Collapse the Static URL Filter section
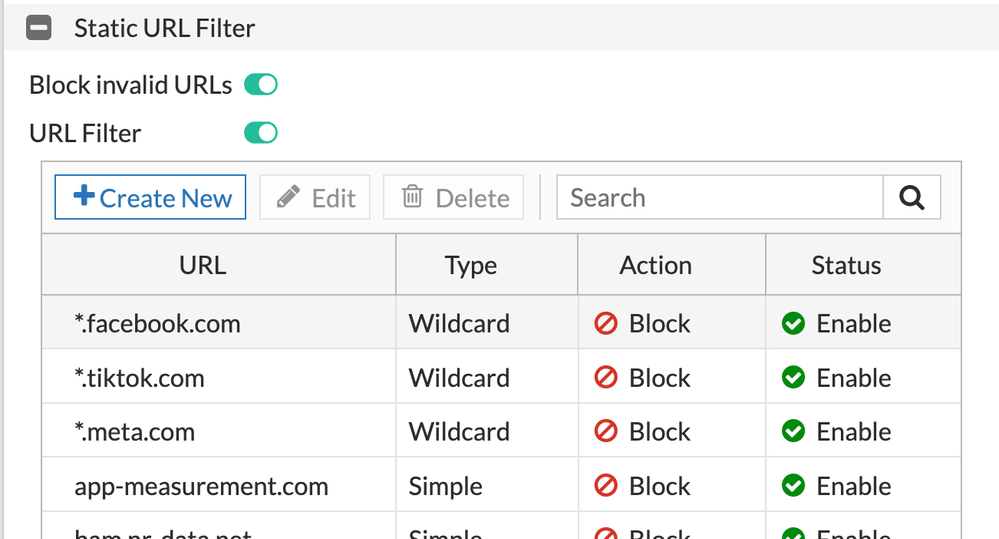Image resolution: width=999 pixels, height=539 pixels. point(39,28)
